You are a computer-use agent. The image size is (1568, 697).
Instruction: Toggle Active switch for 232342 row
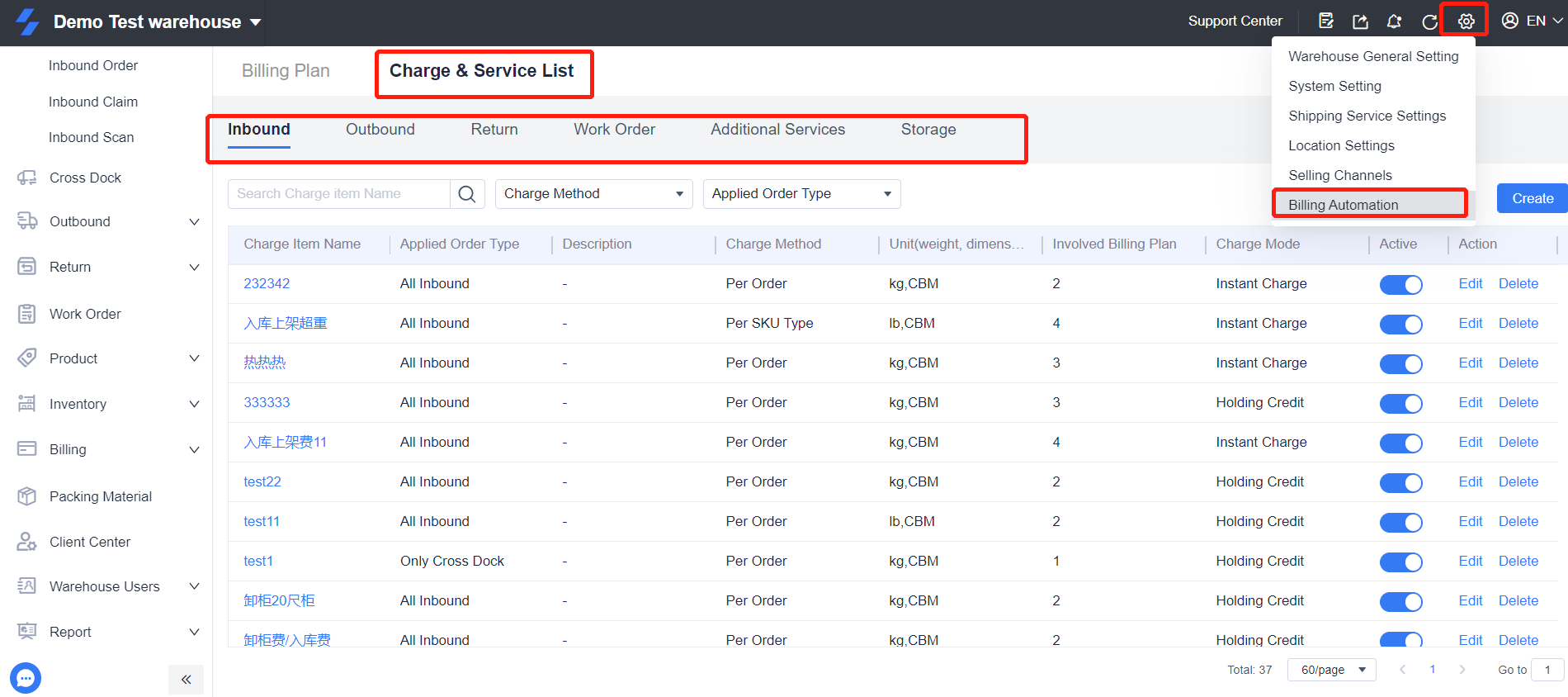[x=1401, y=285]
